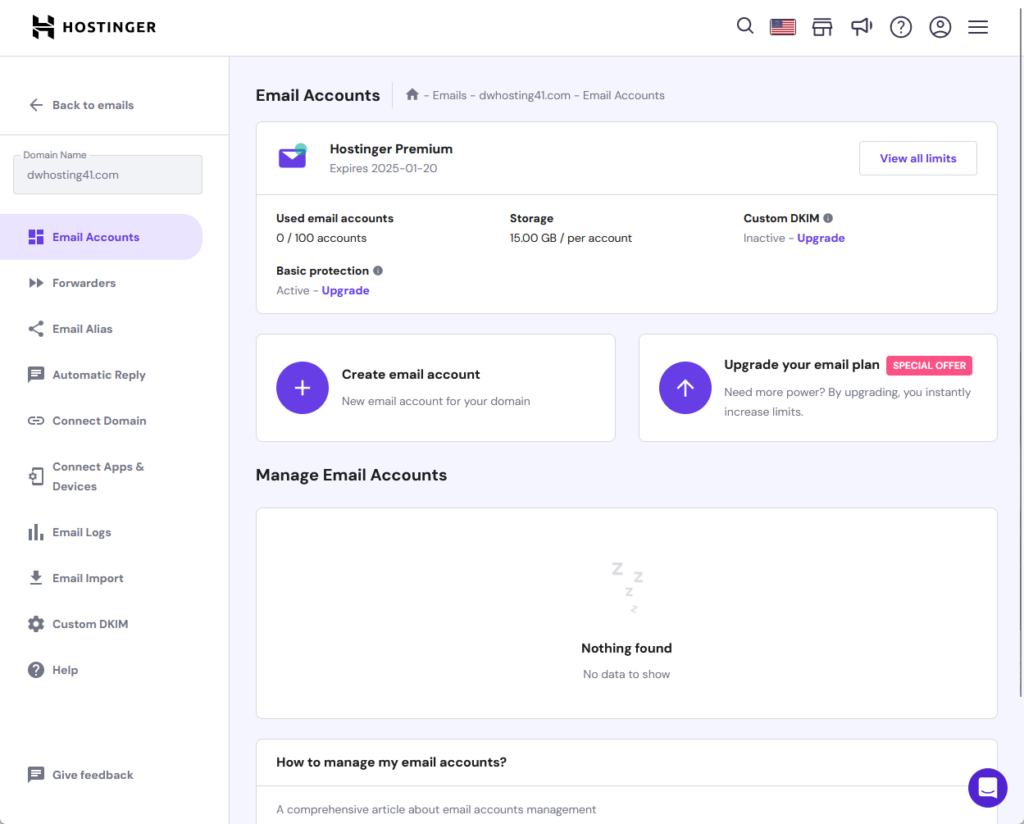Viewport: 1024px width, 824px height.
Task: Click 'Expires 2025-01-20' text
Action: pyautogui.click(x=383, y=168)
